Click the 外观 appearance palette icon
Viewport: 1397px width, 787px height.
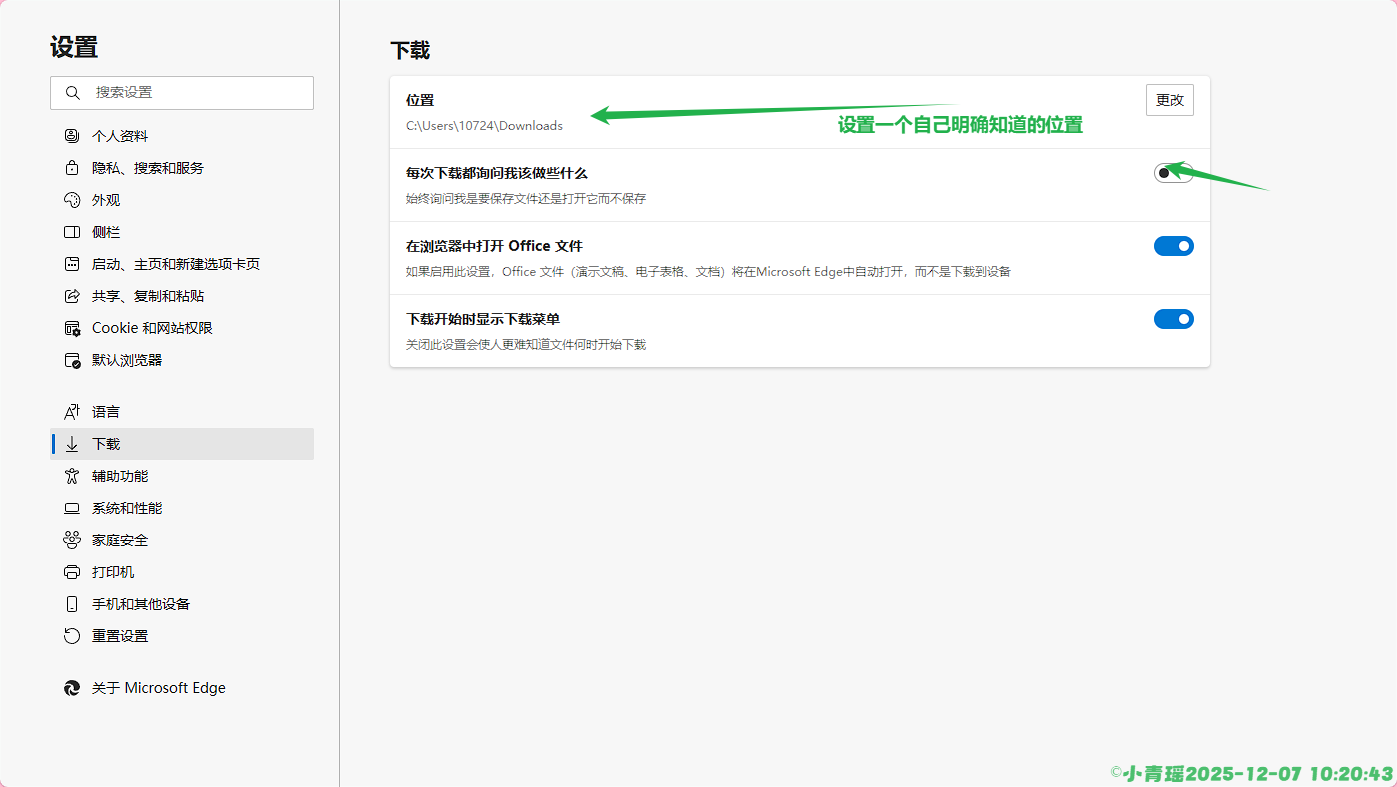click(72, 200)
